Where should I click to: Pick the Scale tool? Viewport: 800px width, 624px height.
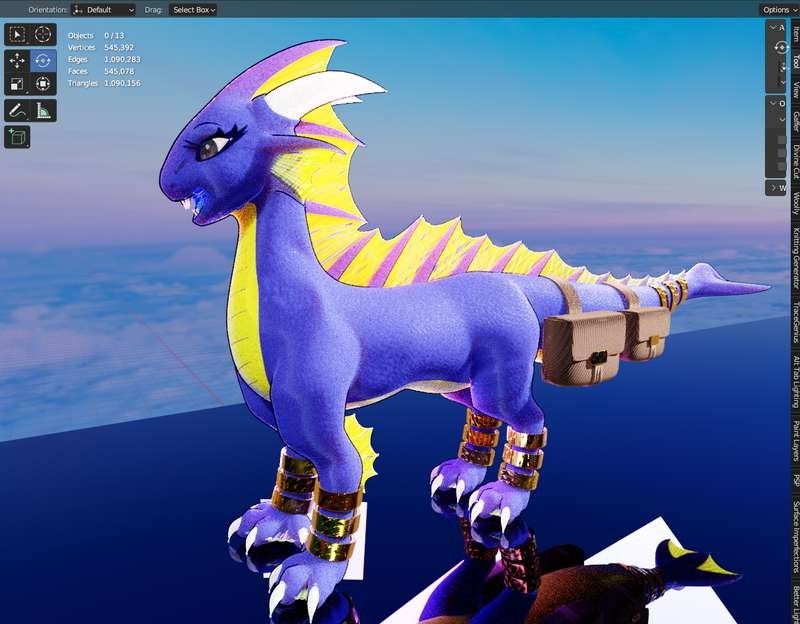click(x=17, y=84)
